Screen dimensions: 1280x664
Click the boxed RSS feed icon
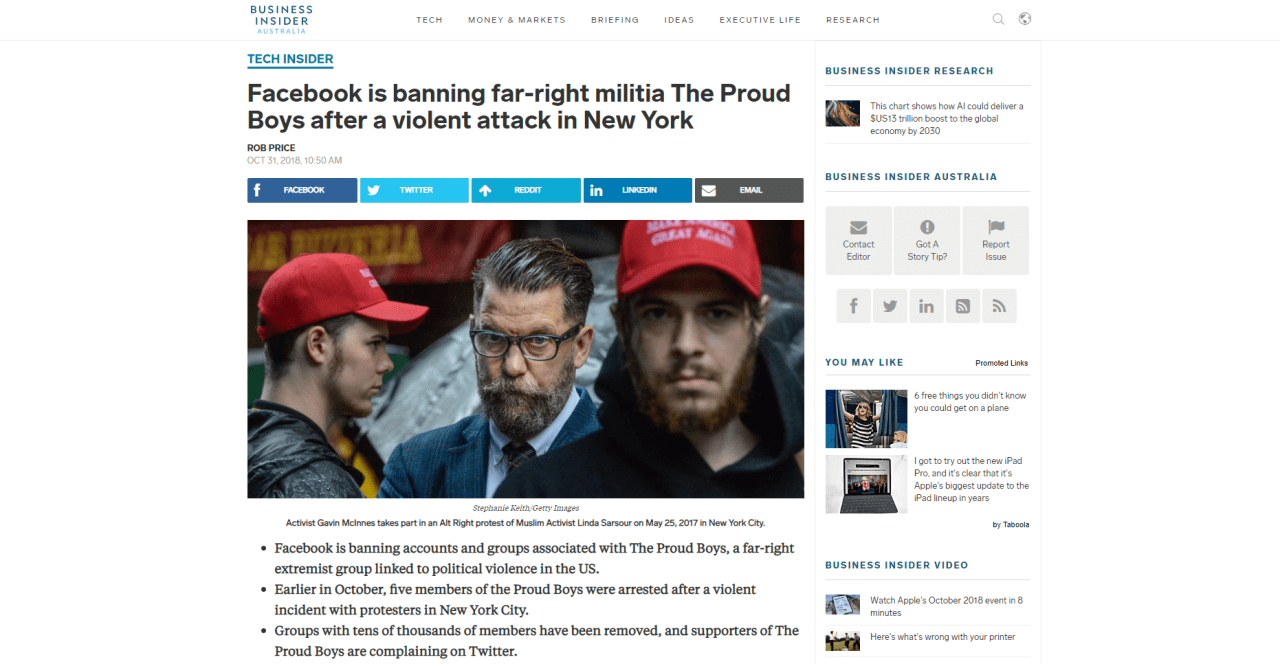tap(963, 306)
